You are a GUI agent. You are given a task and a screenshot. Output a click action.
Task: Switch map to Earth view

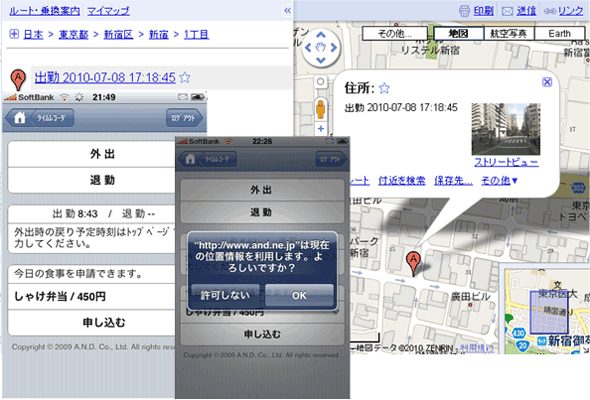[560, 33]
